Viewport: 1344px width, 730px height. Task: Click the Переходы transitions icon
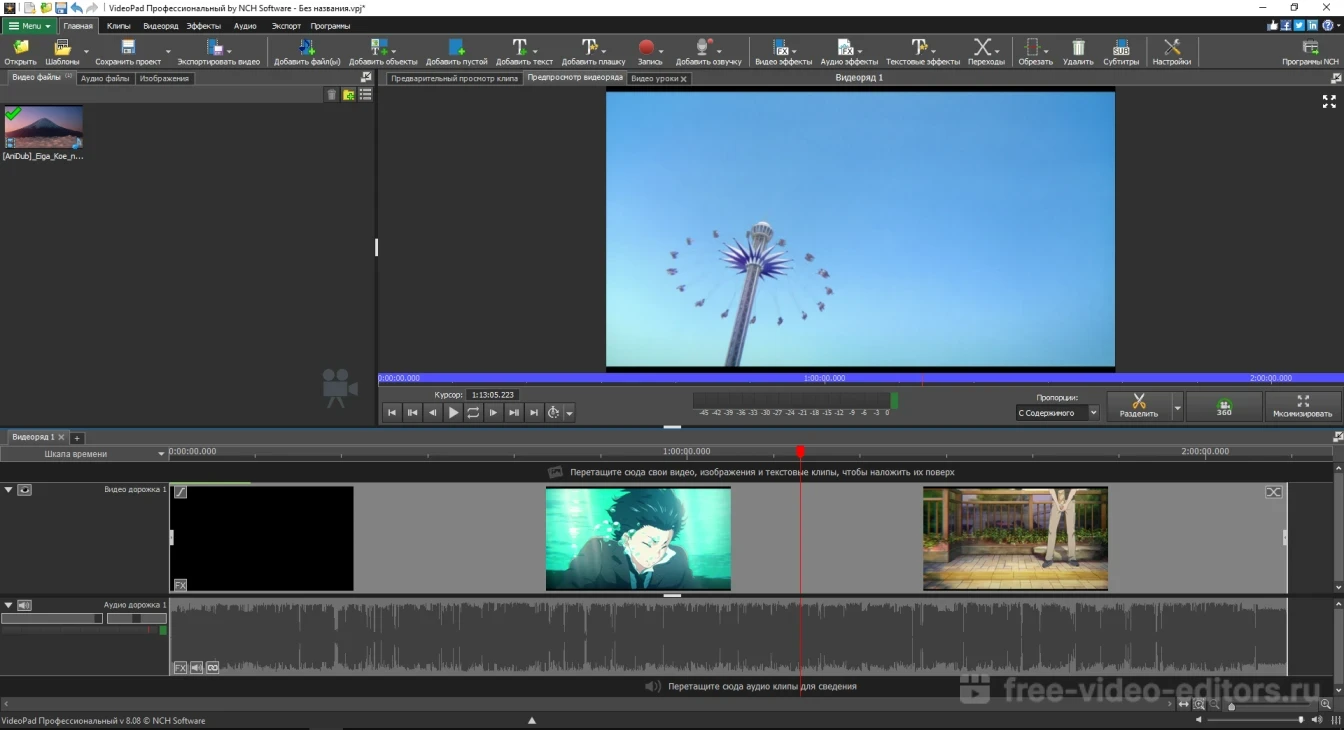984,48
